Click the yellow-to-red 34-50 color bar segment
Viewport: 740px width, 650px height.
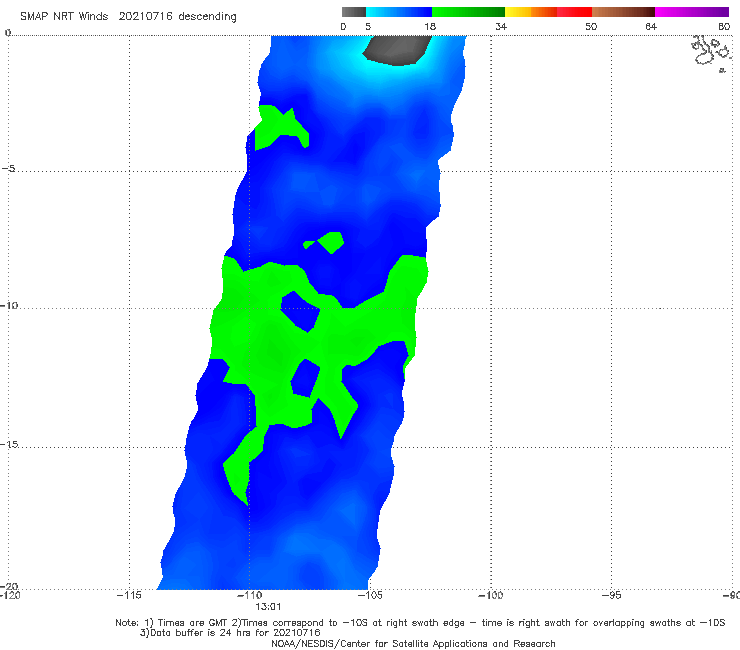548,12
